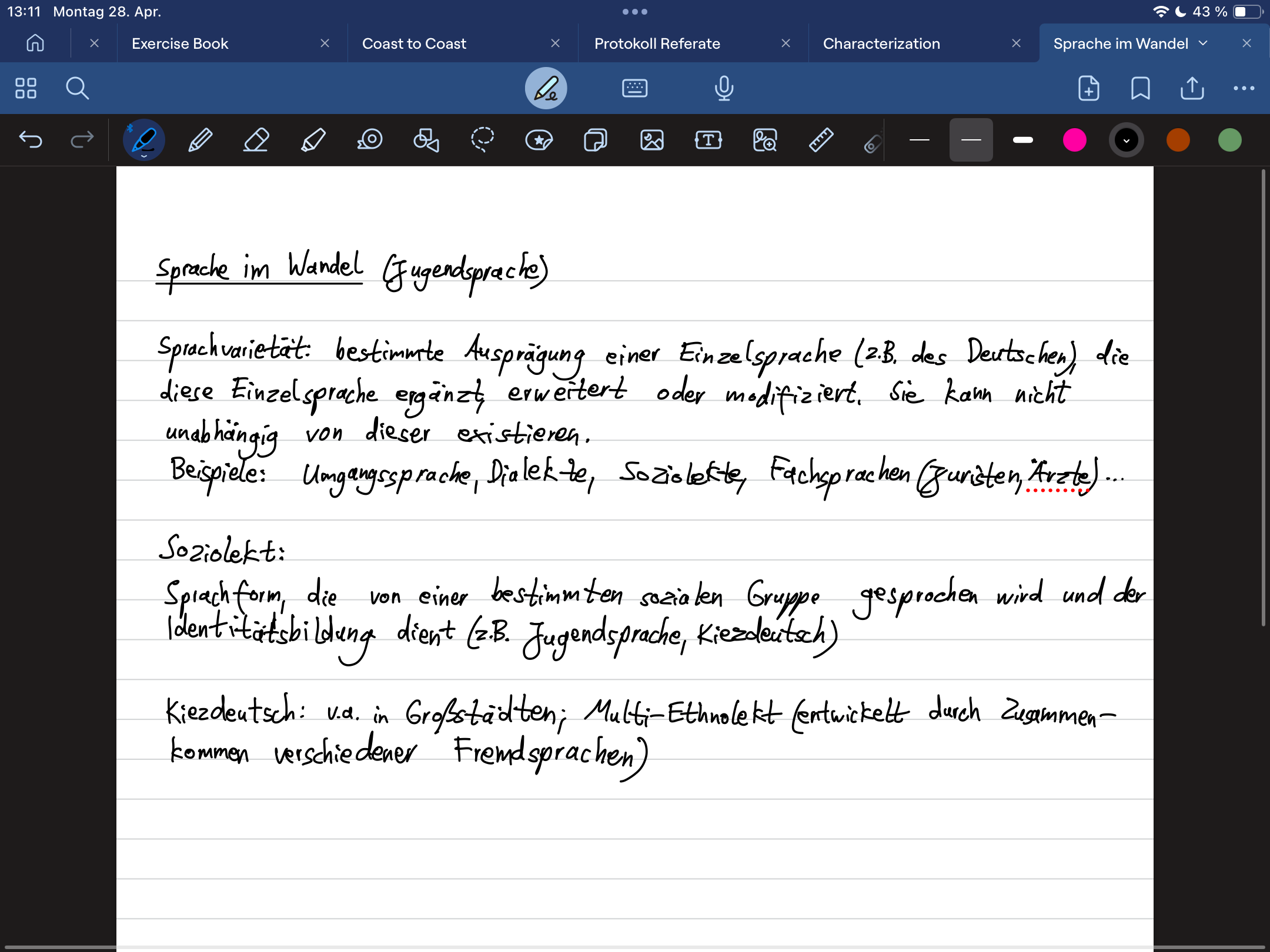
Task: Close the Coast to Coast tab
Action: coord(556,43)
